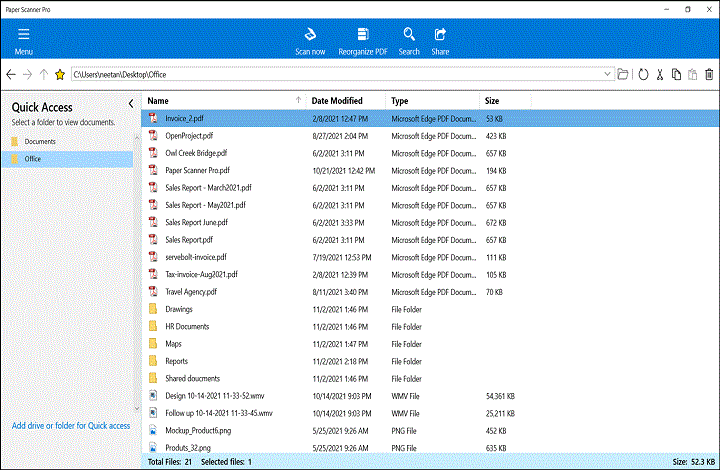Expand the address path dropdown
Viewport: 720px width, 470px height.
coord(608,75)
